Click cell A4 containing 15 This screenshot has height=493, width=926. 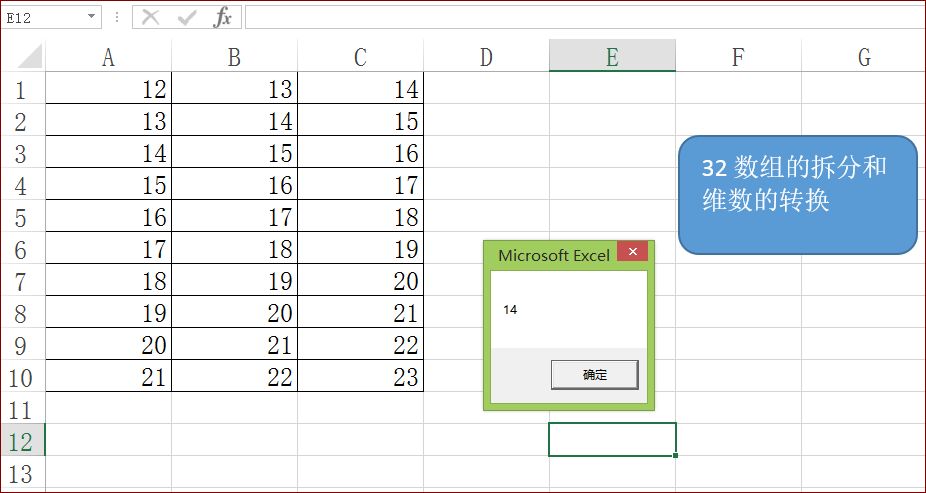[x=108, y=184]
